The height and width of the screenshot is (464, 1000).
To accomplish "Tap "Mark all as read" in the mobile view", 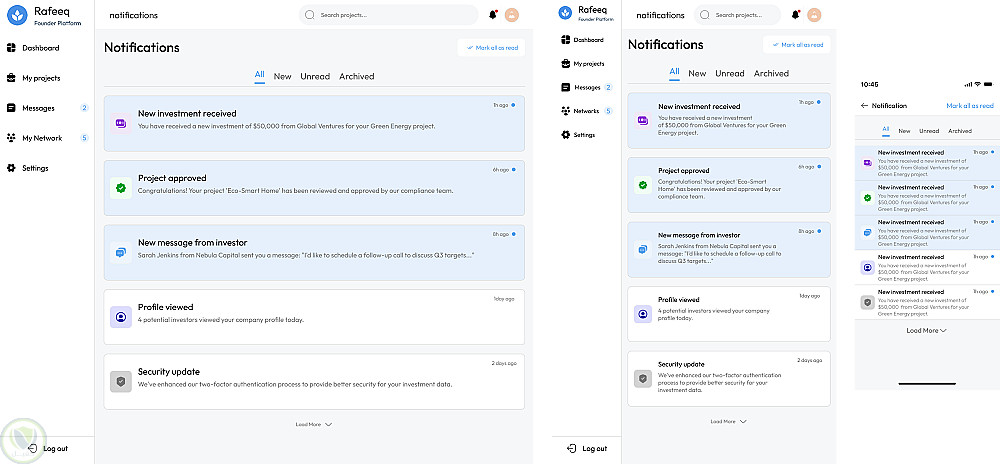I will click(970, 105).
